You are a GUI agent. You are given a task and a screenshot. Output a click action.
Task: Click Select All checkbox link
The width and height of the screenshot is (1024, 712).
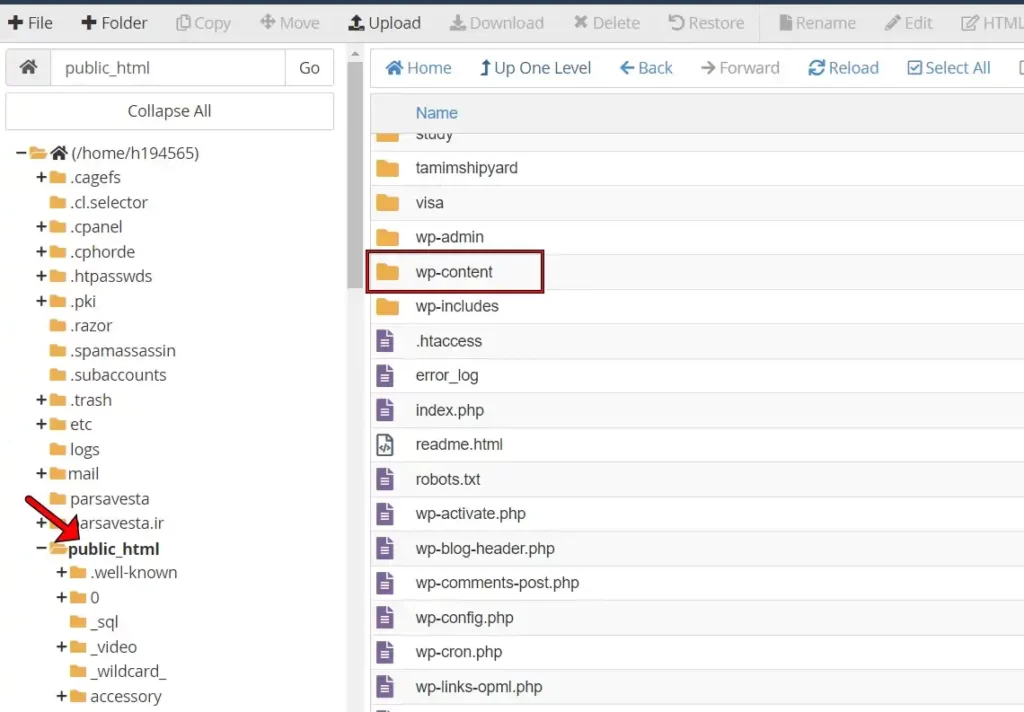pyautogui.click(x=949, y=68)
